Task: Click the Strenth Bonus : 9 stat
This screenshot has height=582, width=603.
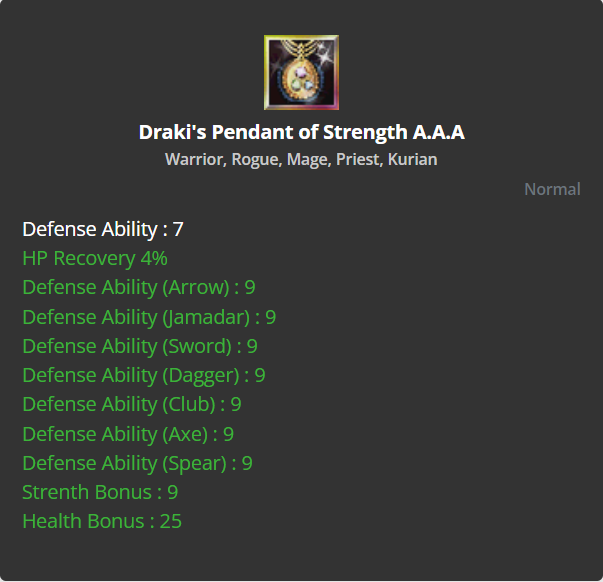Action: click(100, 492)
